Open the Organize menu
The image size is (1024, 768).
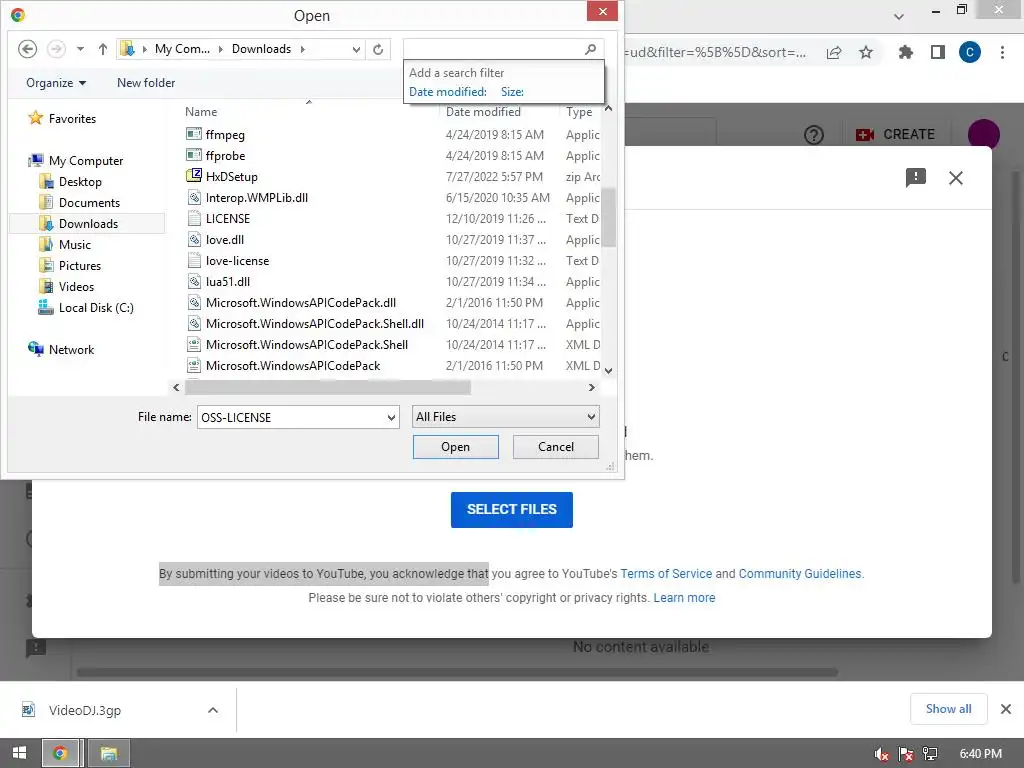(56, 83)
